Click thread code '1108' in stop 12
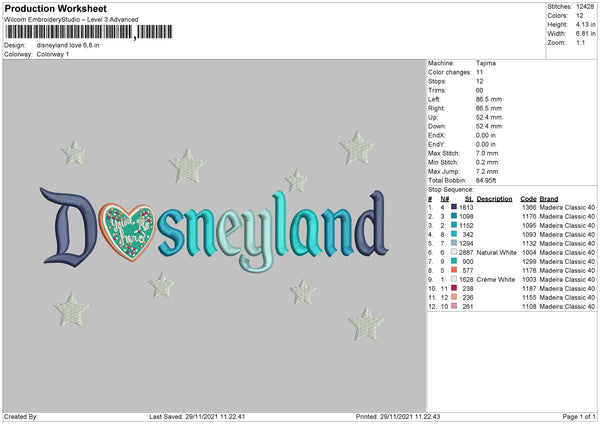Image resolution: width=600 pixels, height=424 pixels. (529, 307)
